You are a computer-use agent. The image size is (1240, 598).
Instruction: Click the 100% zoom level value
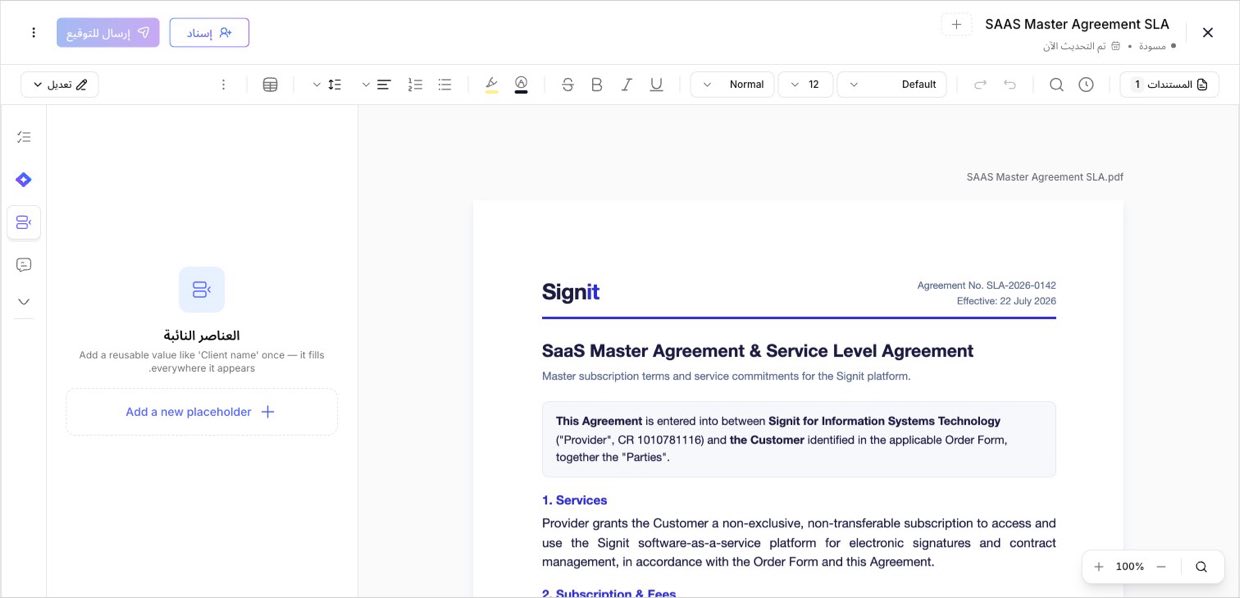[1130, 567]
